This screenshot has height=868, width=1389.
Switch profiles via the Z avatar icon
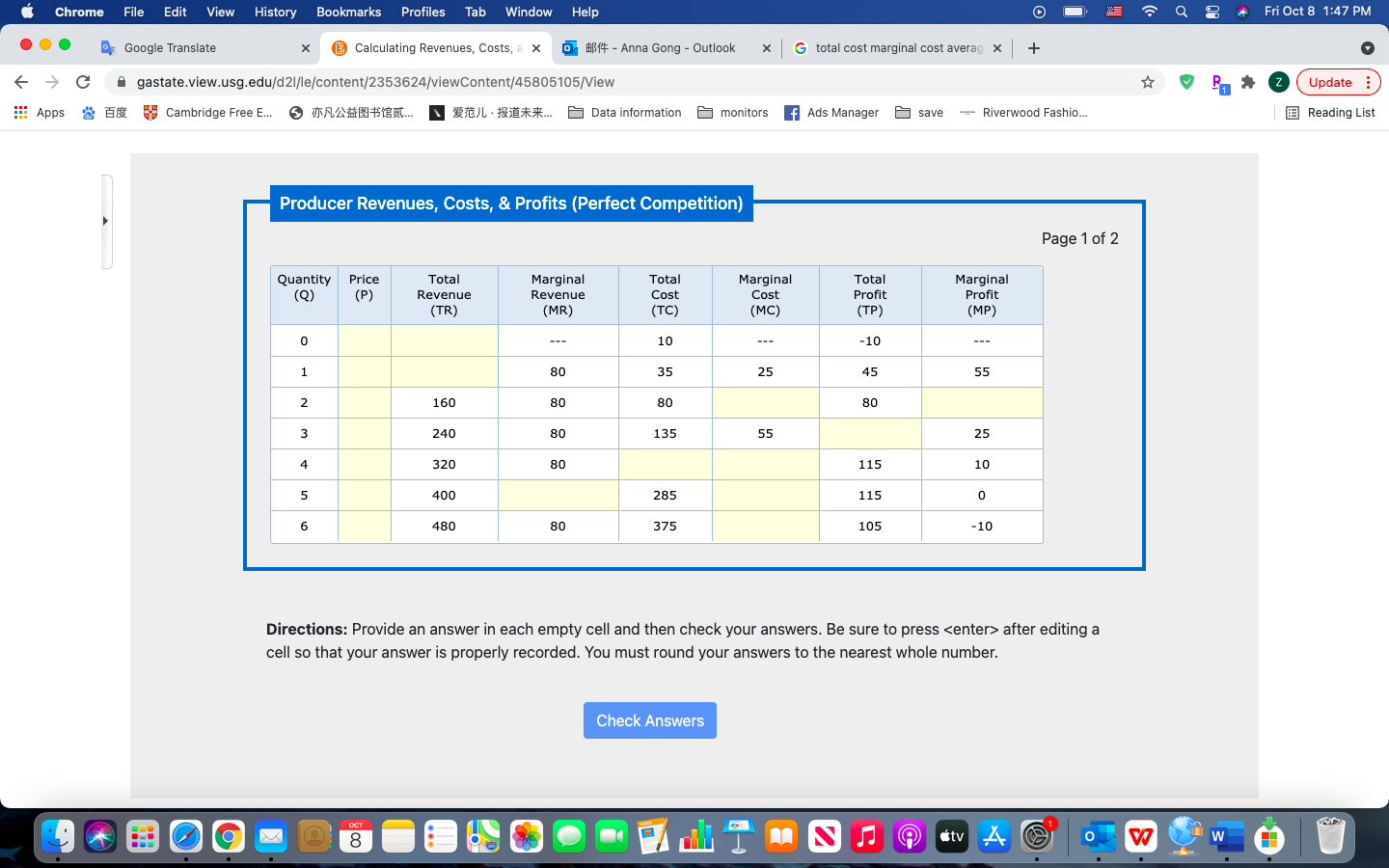tap(1279, 82)
